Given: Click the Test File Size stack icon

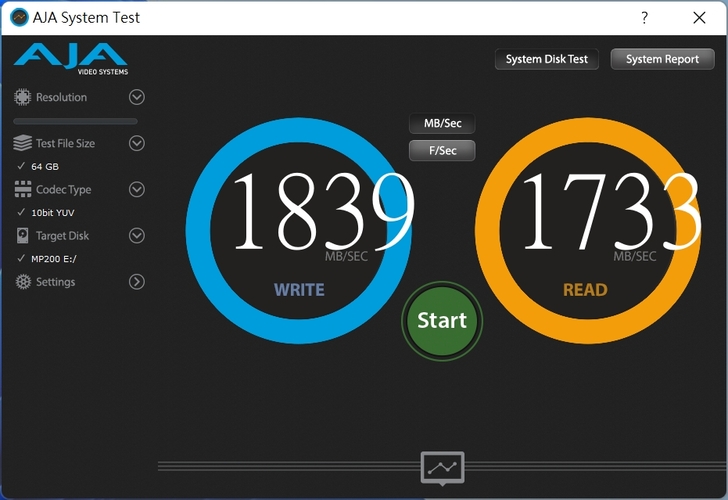Looking at the screenshot, I should [22, 143].
